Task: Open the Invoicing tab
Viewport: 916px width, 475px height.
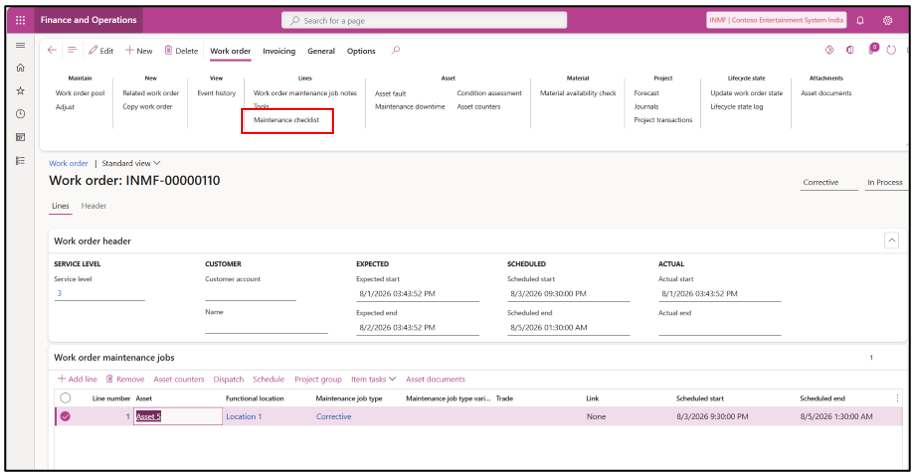Action: tap(279, 51)
